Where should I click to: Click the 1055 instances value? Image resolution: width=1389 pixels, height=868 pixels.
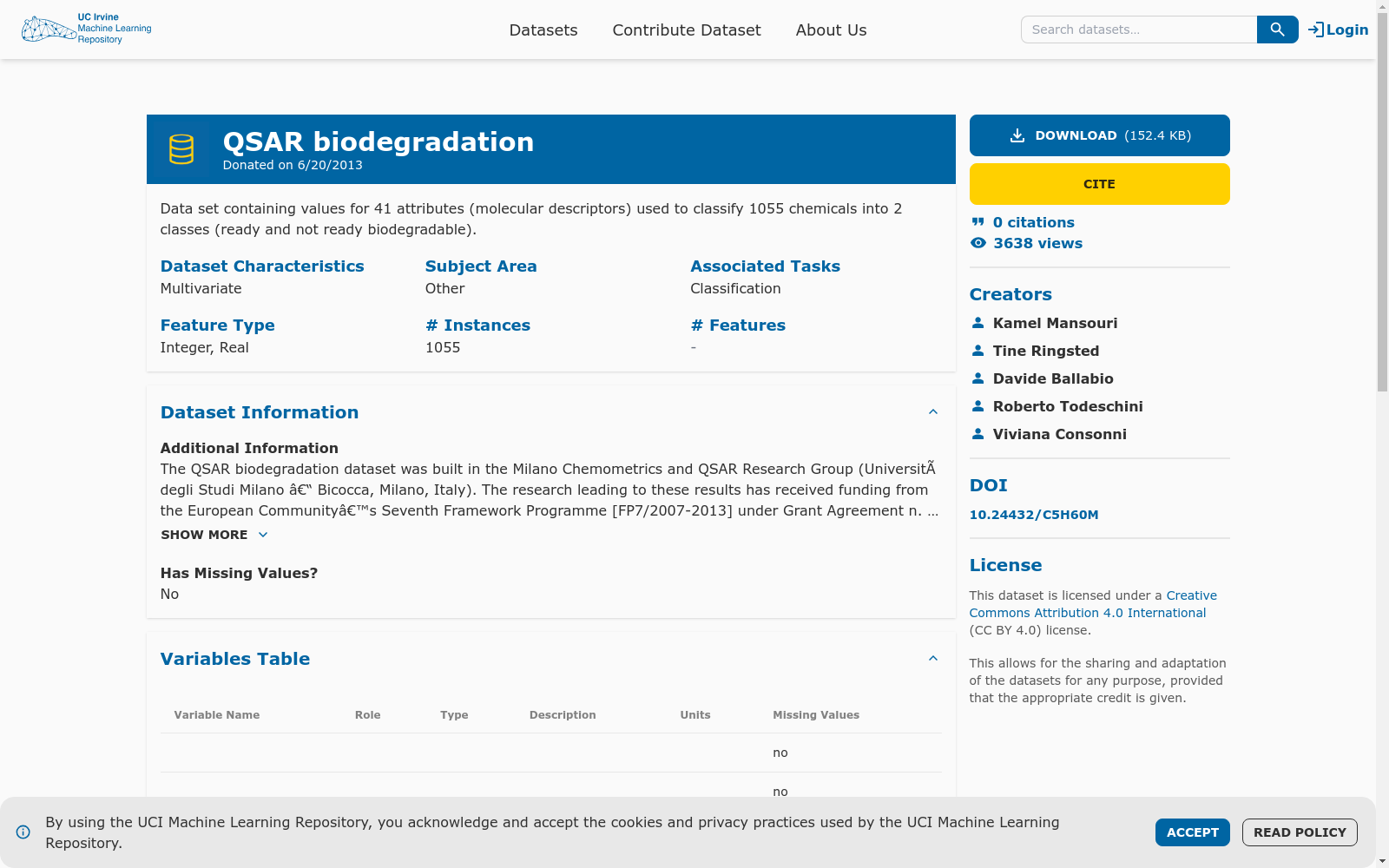(x=443, y=347)
